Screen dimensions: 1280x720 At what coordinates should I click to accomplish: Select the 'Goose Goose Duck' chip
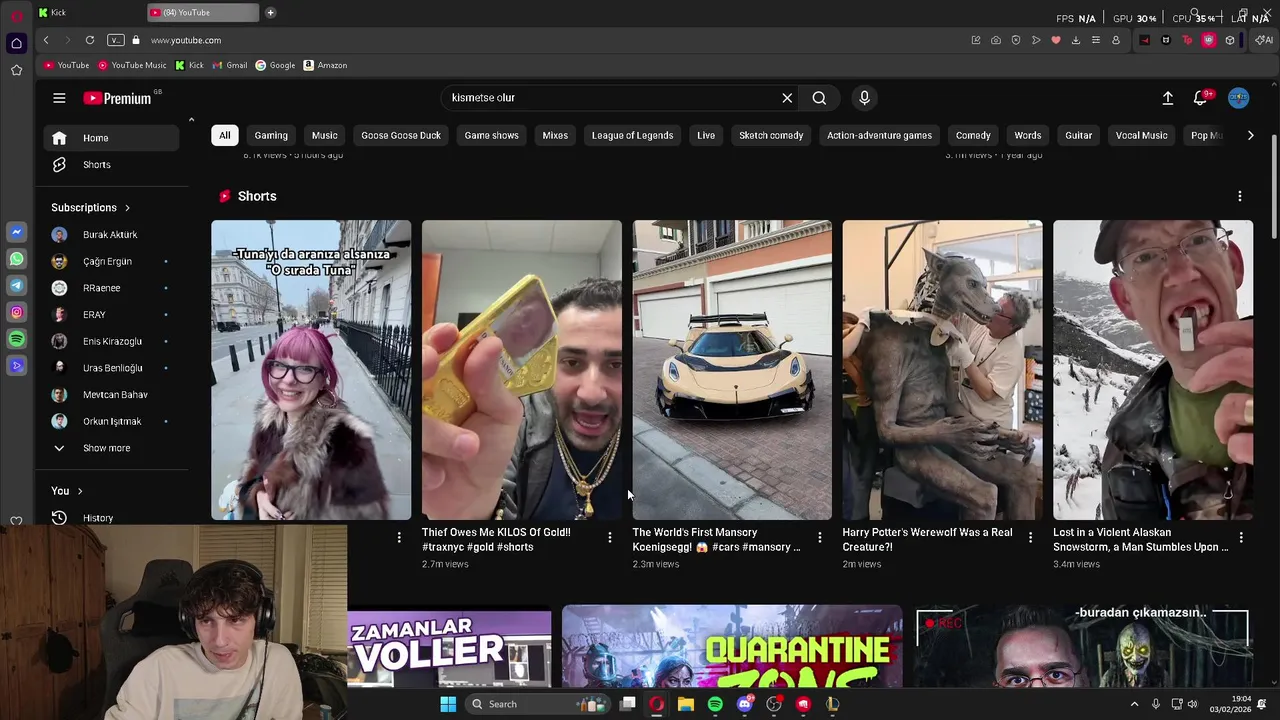tap(401, 135)
